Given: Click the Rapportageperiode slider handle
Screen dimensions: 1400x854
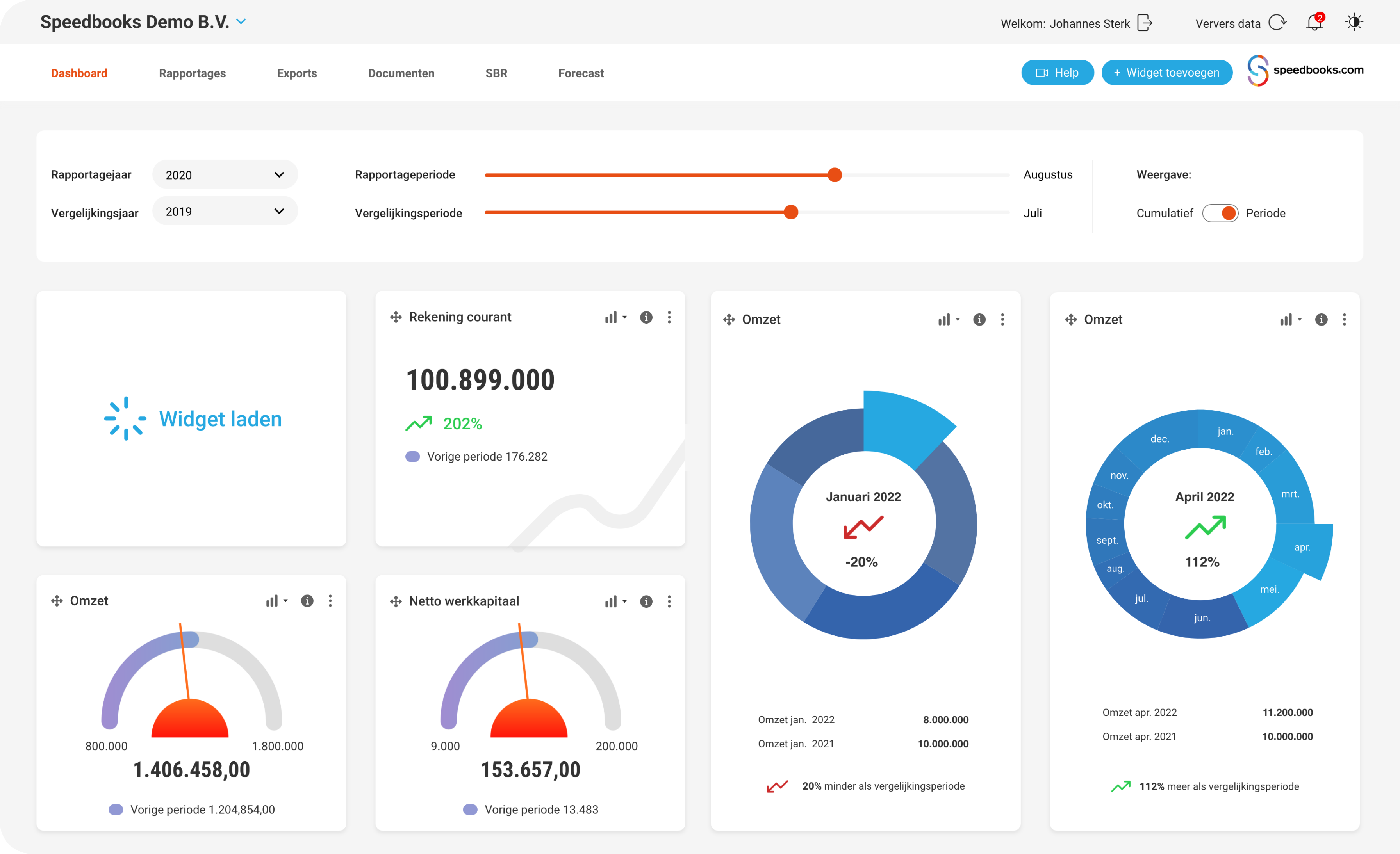Looking at the screenshot, I should [835, 175].
